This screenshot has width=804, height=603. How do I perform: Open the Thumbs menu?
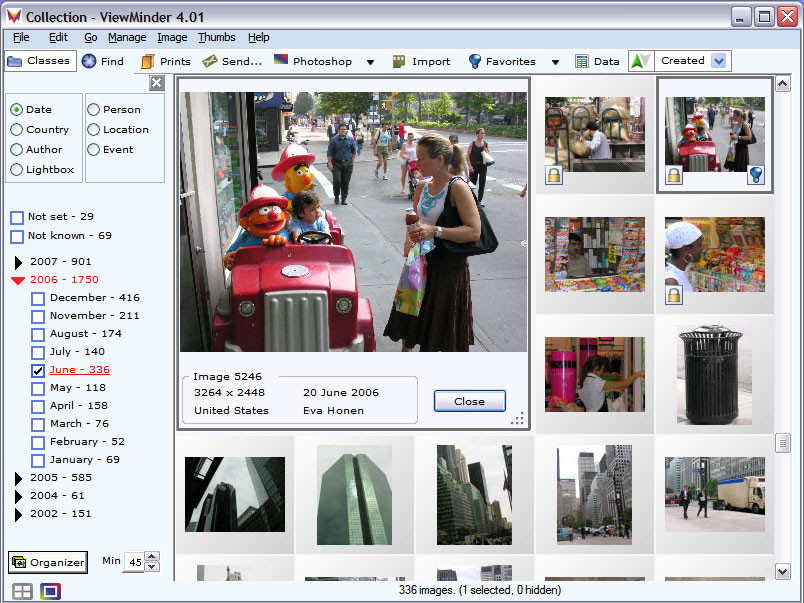(217, 37)
